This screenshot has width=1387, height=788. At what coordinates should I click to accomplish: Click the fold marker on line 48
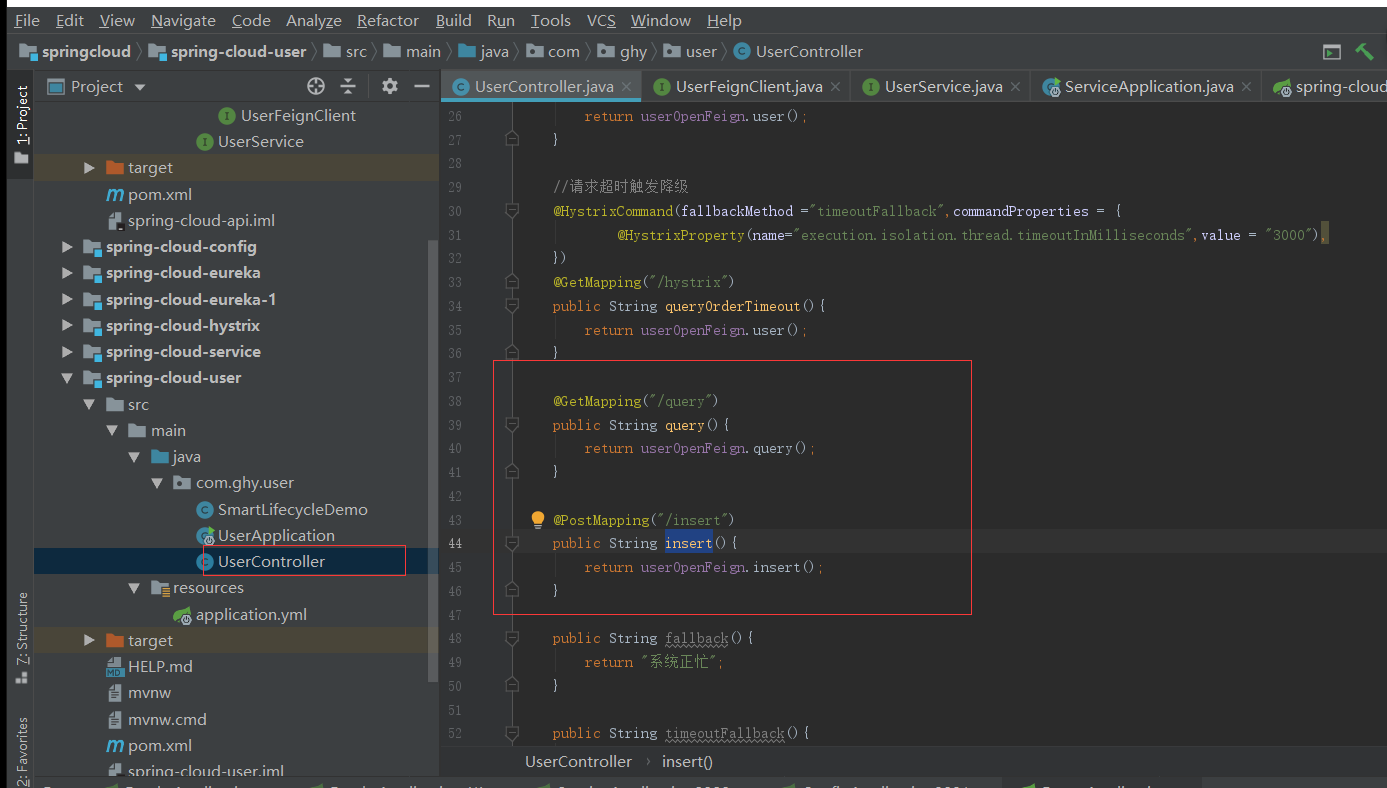point(512,638)
